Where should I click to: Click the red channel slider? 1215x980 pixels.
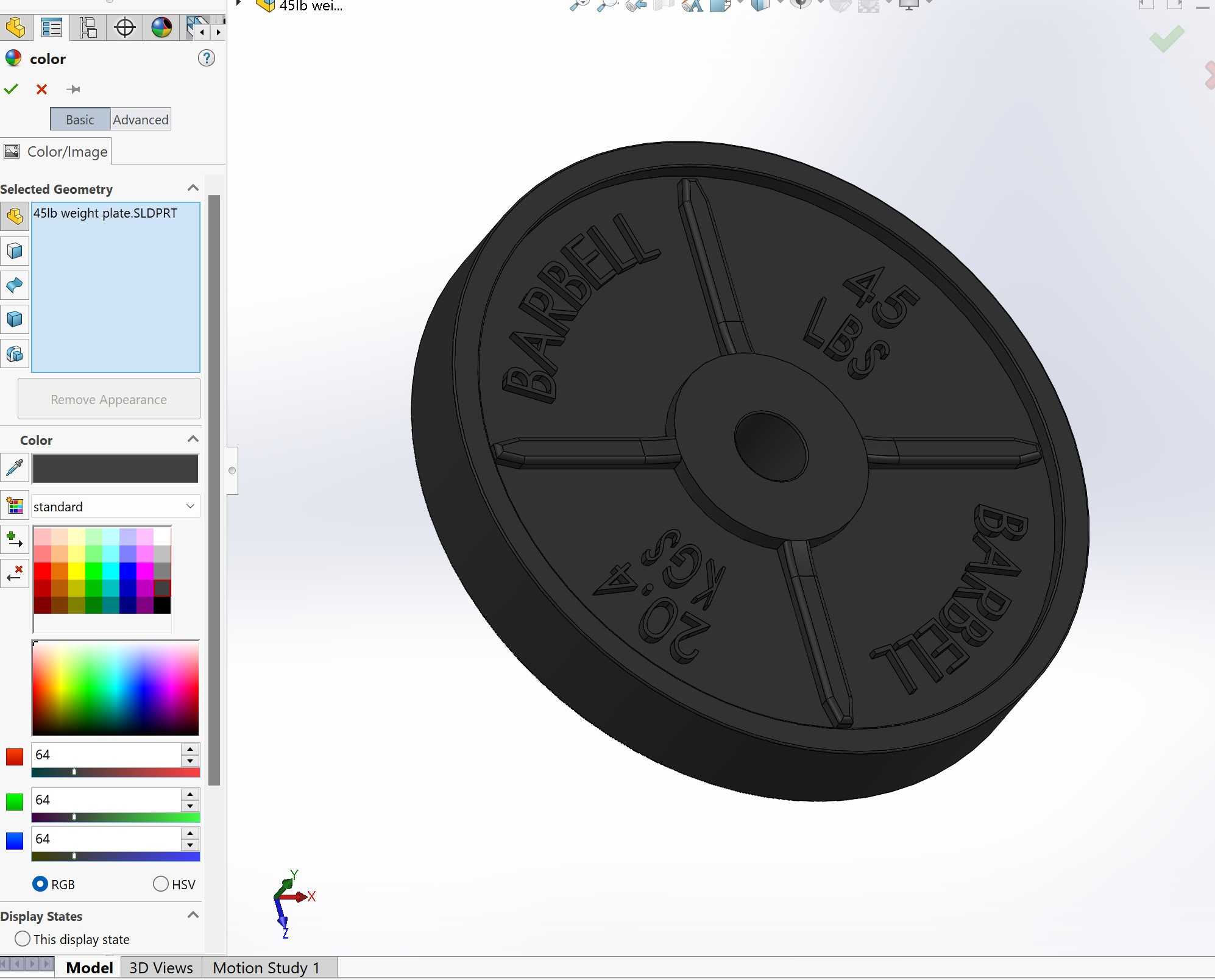[116, 772]
